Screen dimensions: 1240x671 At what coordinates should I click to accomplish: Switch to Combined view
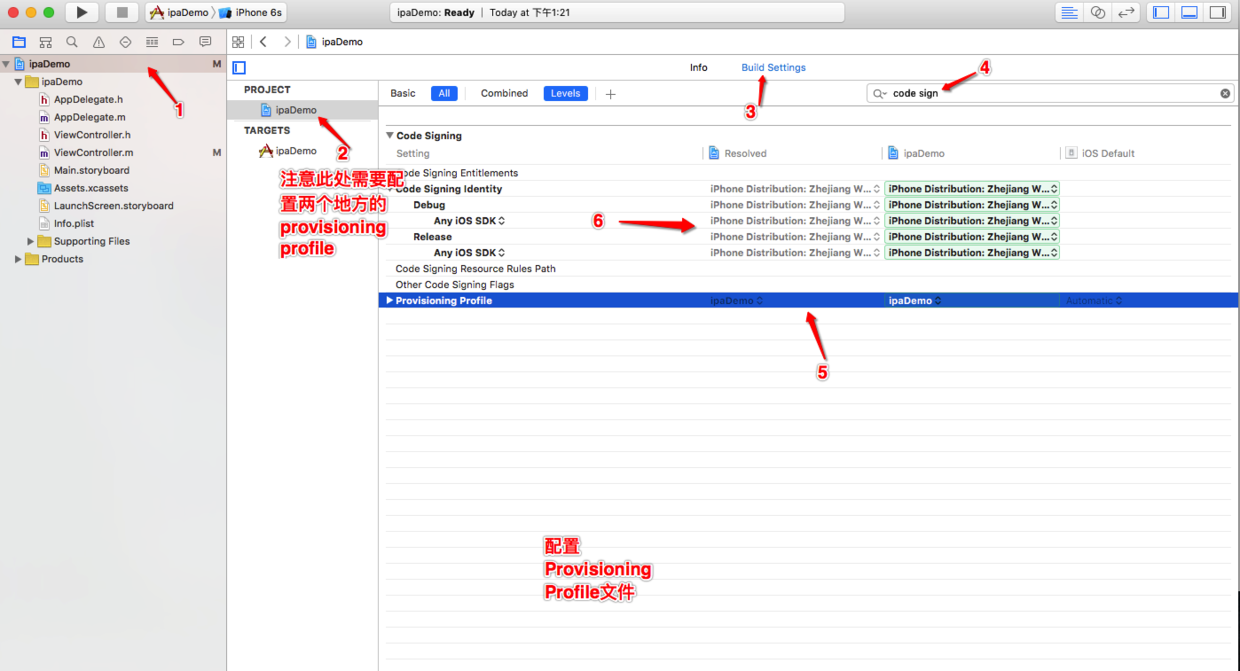504,93
